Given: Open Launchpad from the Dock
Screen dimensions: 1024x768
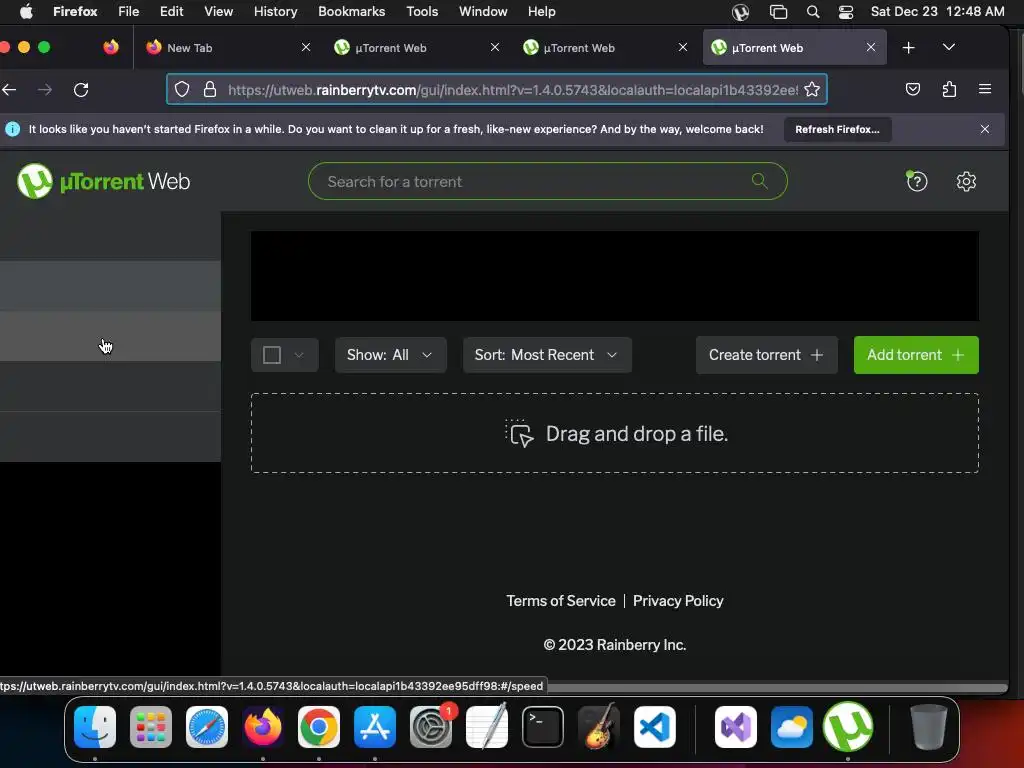Looking at the screenshot, I should tap(151, 726).
